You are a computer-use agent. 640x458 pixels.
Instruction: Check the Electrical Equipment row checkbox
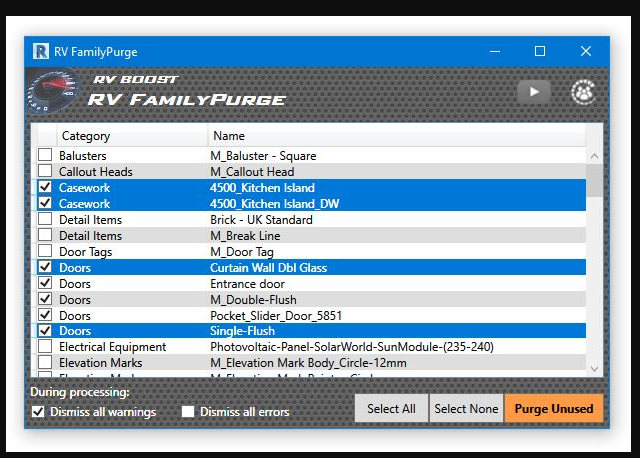(x=45, y=346)
